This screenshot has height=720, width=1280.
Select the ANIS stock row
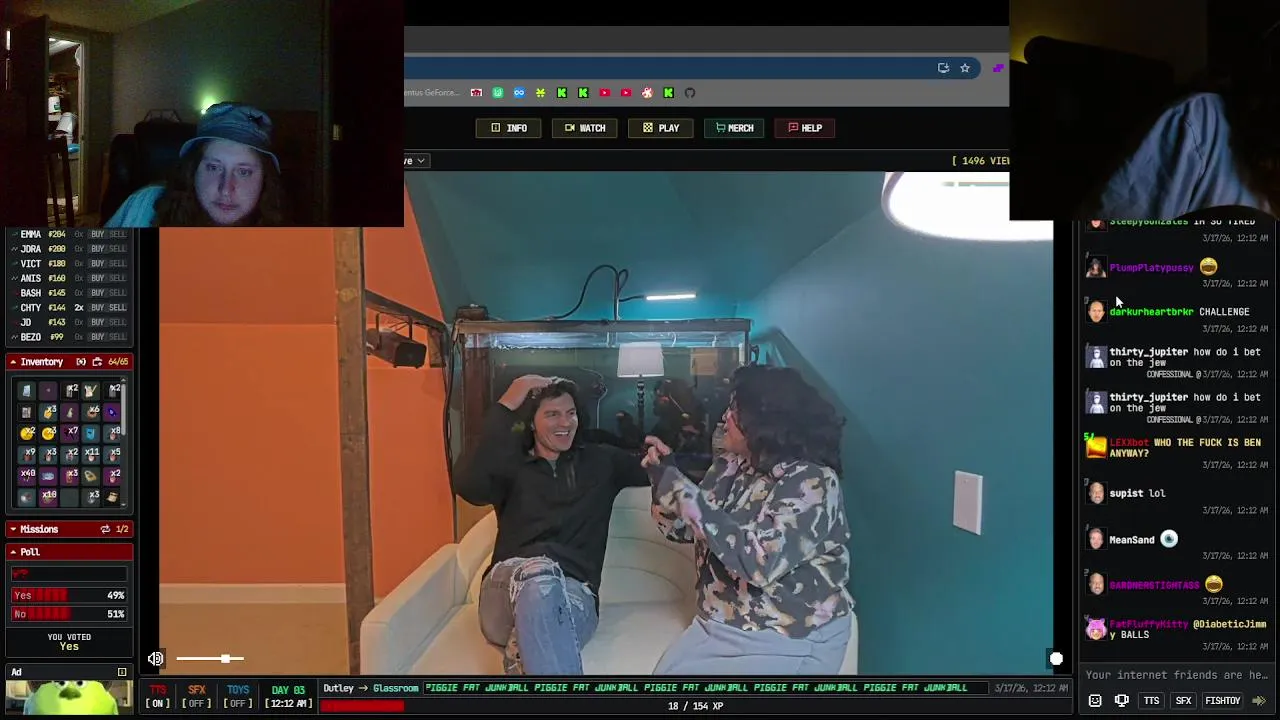[68, 278]
